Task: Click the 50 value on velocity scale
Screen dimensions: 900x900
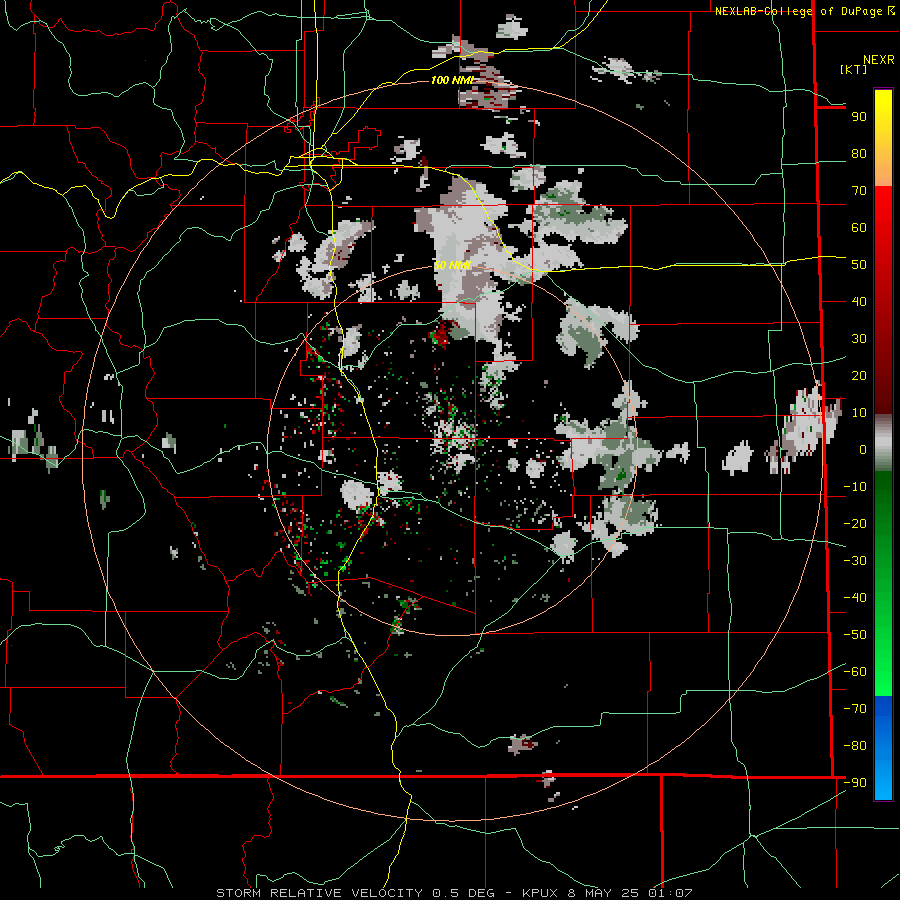Action: [859, 265]
